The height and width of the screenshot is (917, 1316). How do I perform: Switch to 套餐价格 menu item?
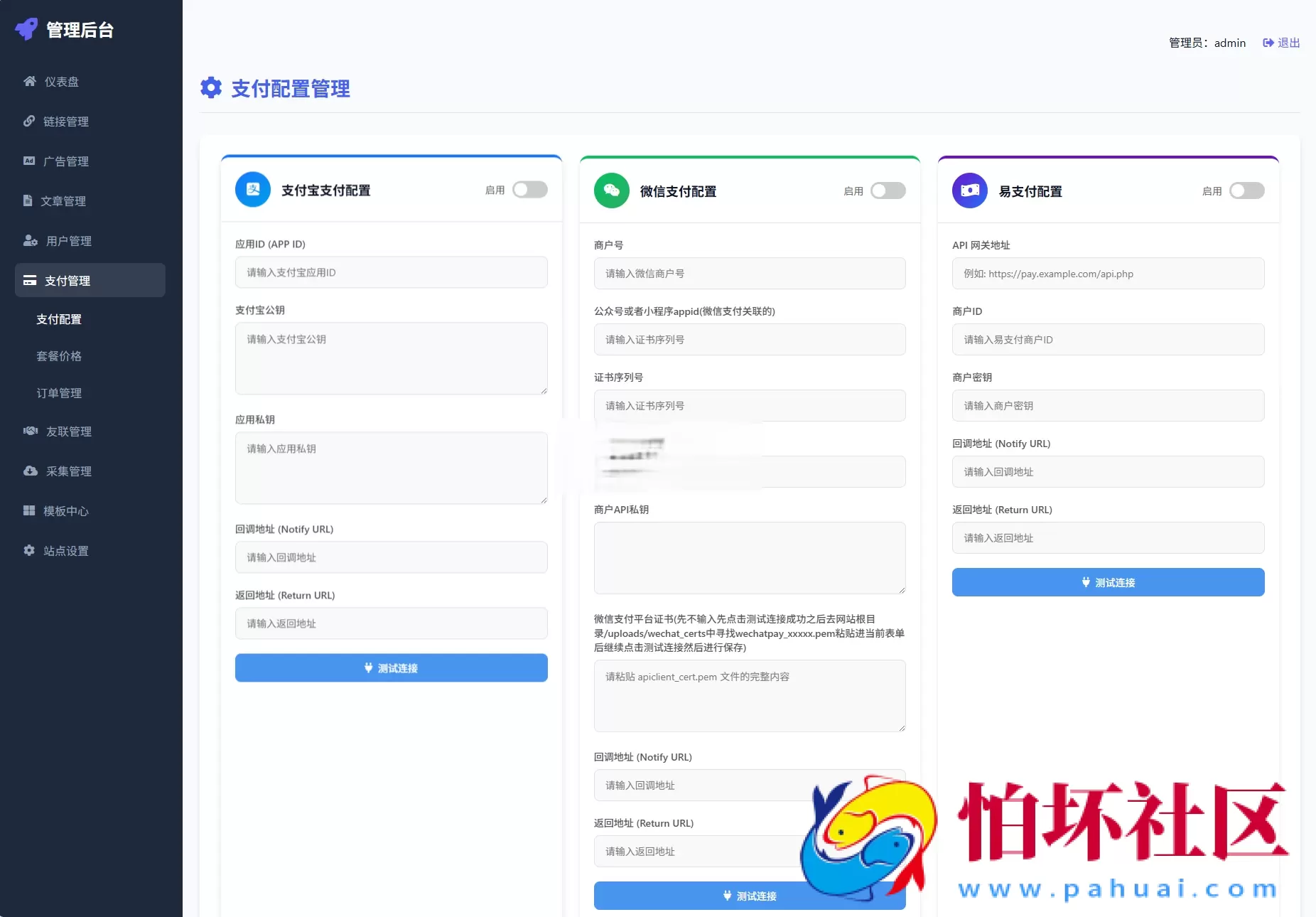pyautogui.click(x=60, y=356)
